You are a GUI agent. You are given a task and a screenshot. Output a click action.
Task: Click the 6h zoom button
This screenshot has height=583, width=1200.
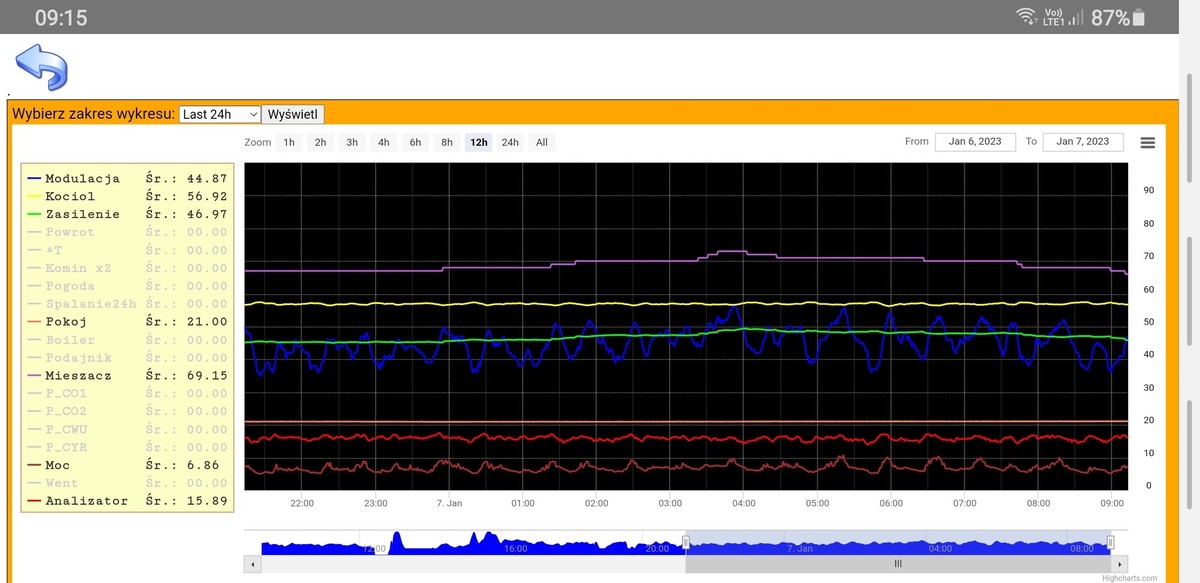(x=415, y=142)
